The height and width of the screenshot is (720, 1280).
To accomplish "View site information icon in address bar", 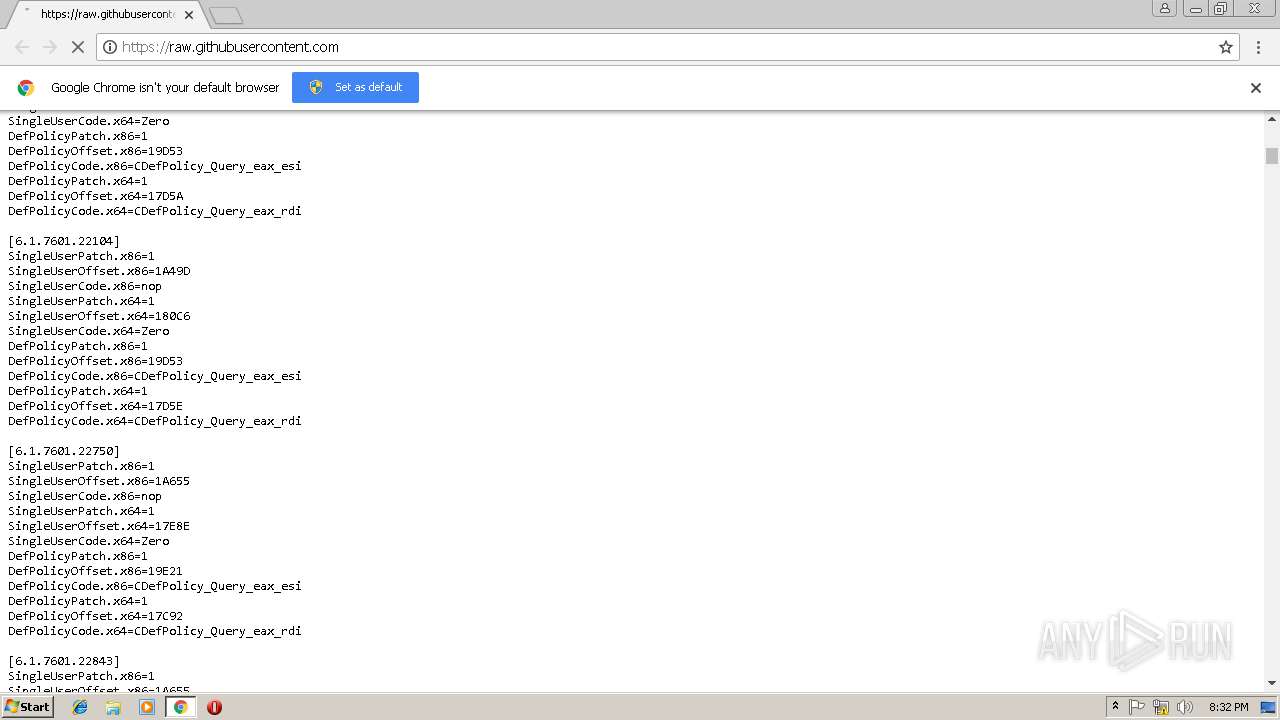I will tap(110, 47).
